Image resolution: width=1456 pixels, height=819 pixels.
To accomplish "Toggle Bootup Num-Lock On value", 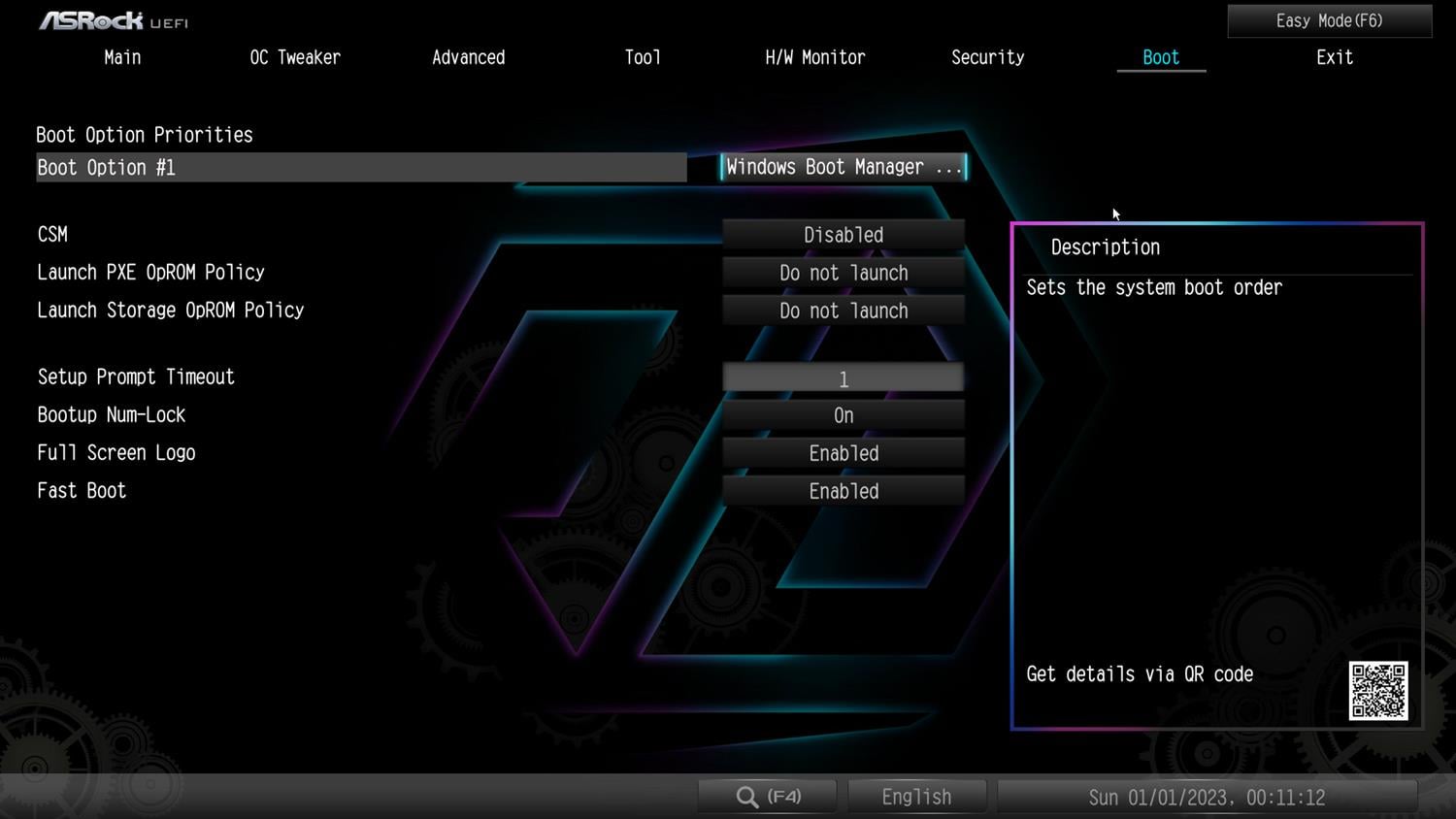I will [843, 415].
